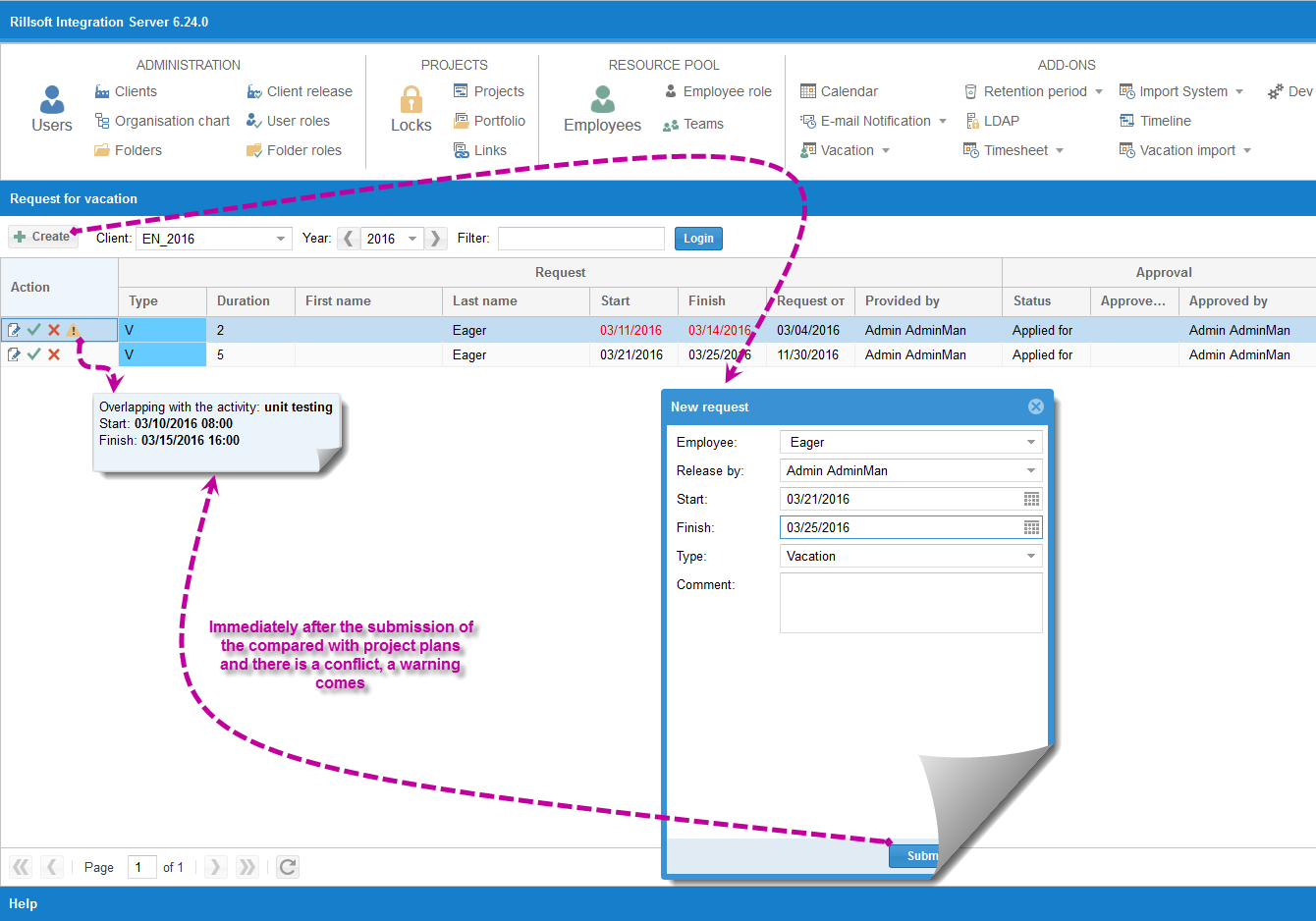Expand Import System menu

1239,91
